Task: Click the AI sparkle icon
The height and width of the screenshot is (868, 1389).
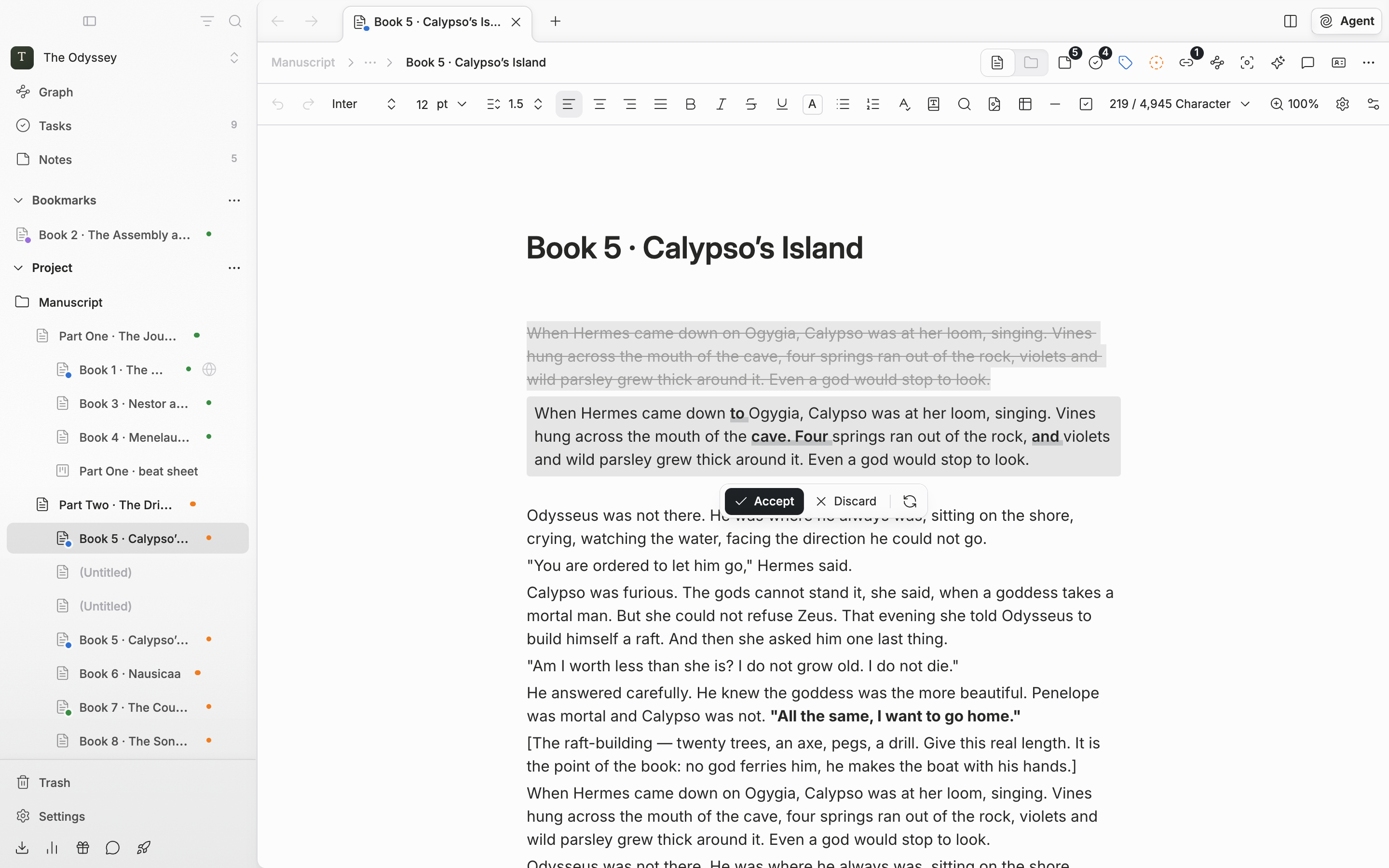Action: pyautogui.click(x=1278, y=63)
